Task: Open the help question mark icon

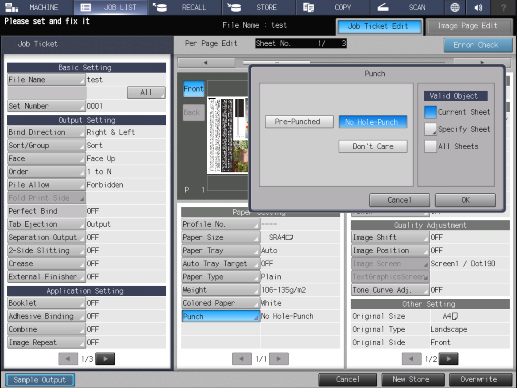Action: pyautogui.click(x=503, y=7)
